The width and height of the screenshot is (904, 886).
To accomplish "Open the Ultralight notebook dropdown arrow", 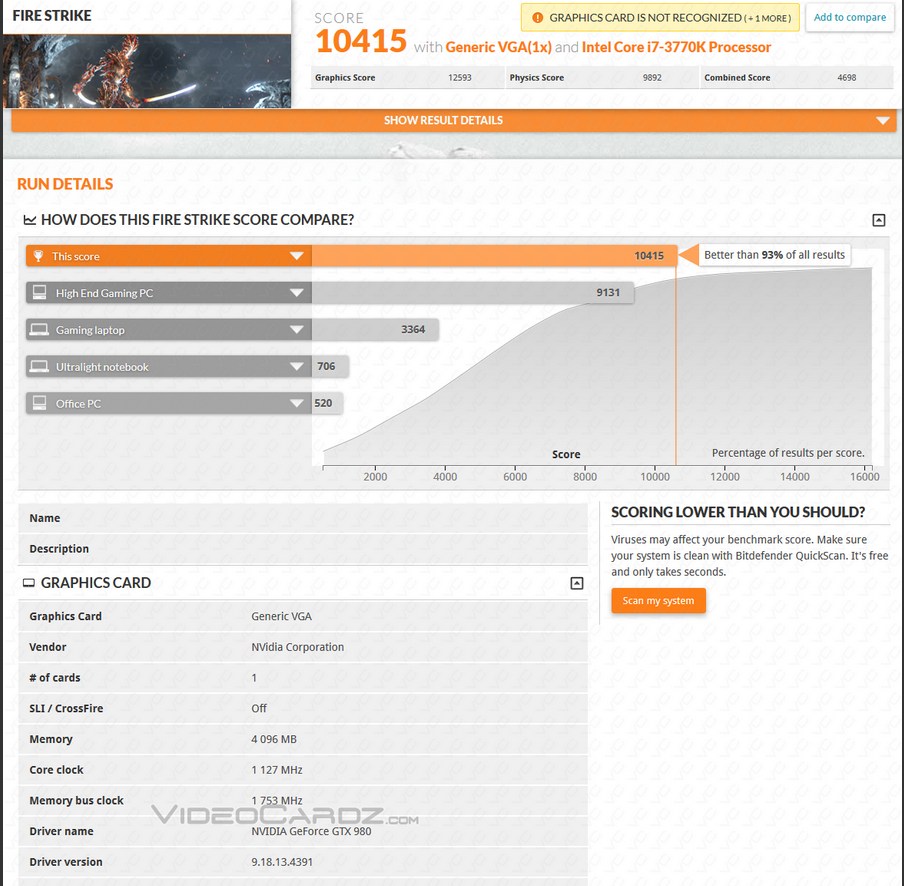I will pos(296,367).
